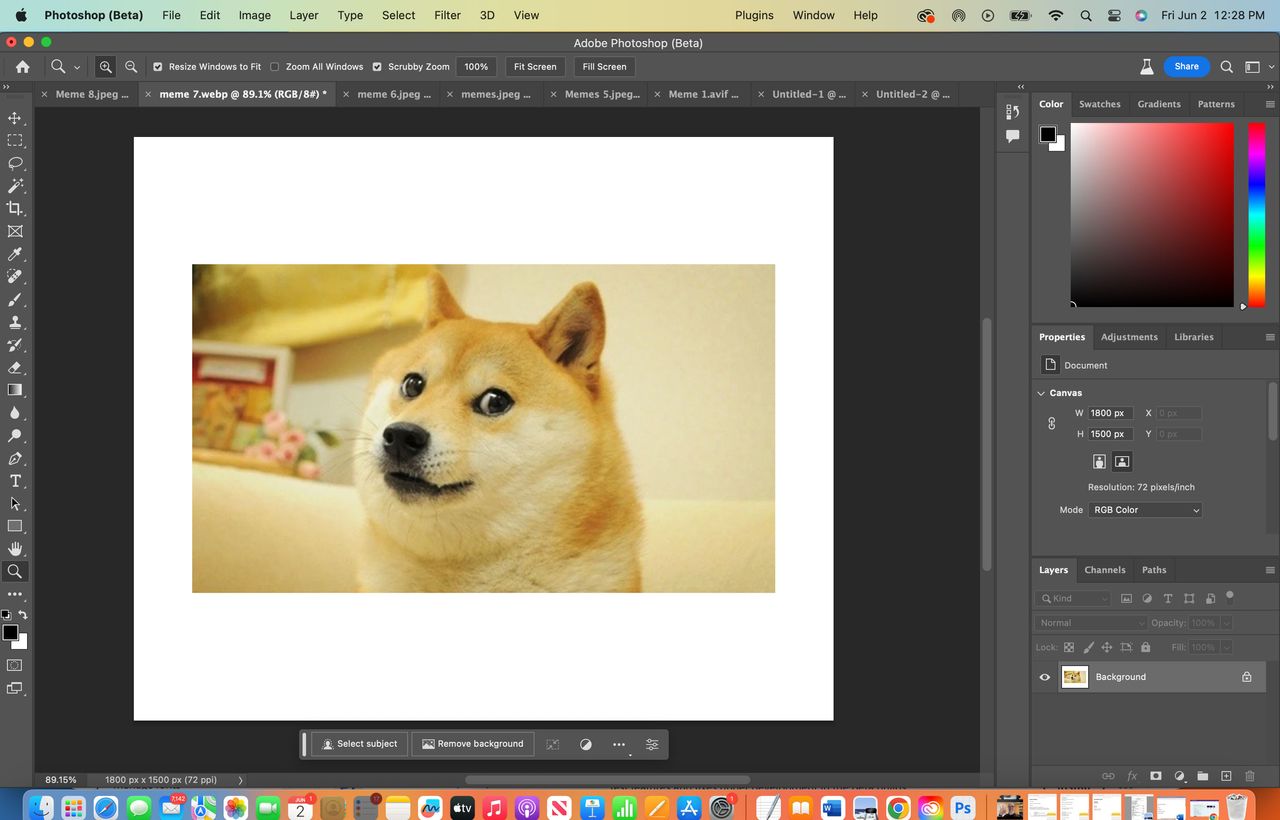Open the Opacity slider dropdown arrow
The height and width of the screenshot is (820, 1280).
tap(1226, 623)
